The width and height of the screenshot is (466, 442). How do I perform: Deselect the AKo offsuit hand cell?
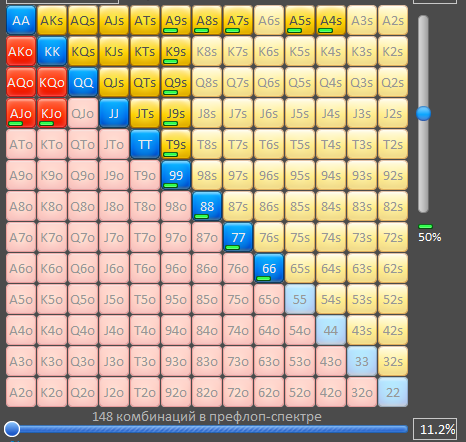point(21,51)
